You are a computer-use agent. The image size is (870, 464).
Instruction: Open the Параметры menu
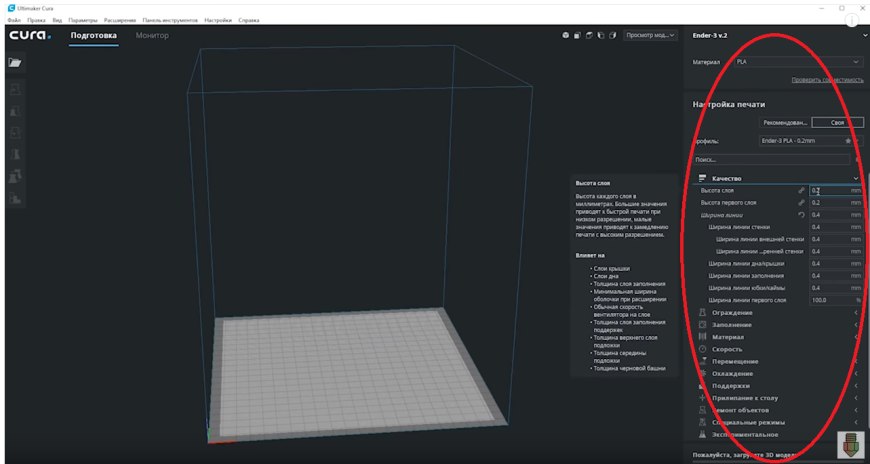[83, 20]
